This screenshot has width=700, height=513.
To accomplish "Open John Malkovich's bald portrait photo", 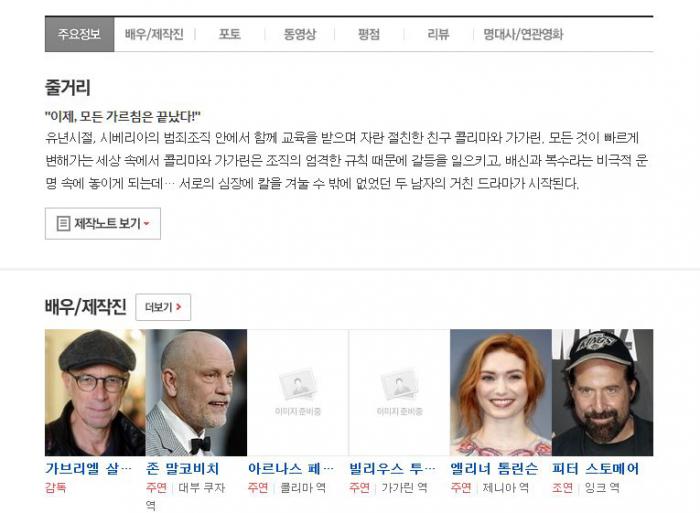I will coord(197,392).
